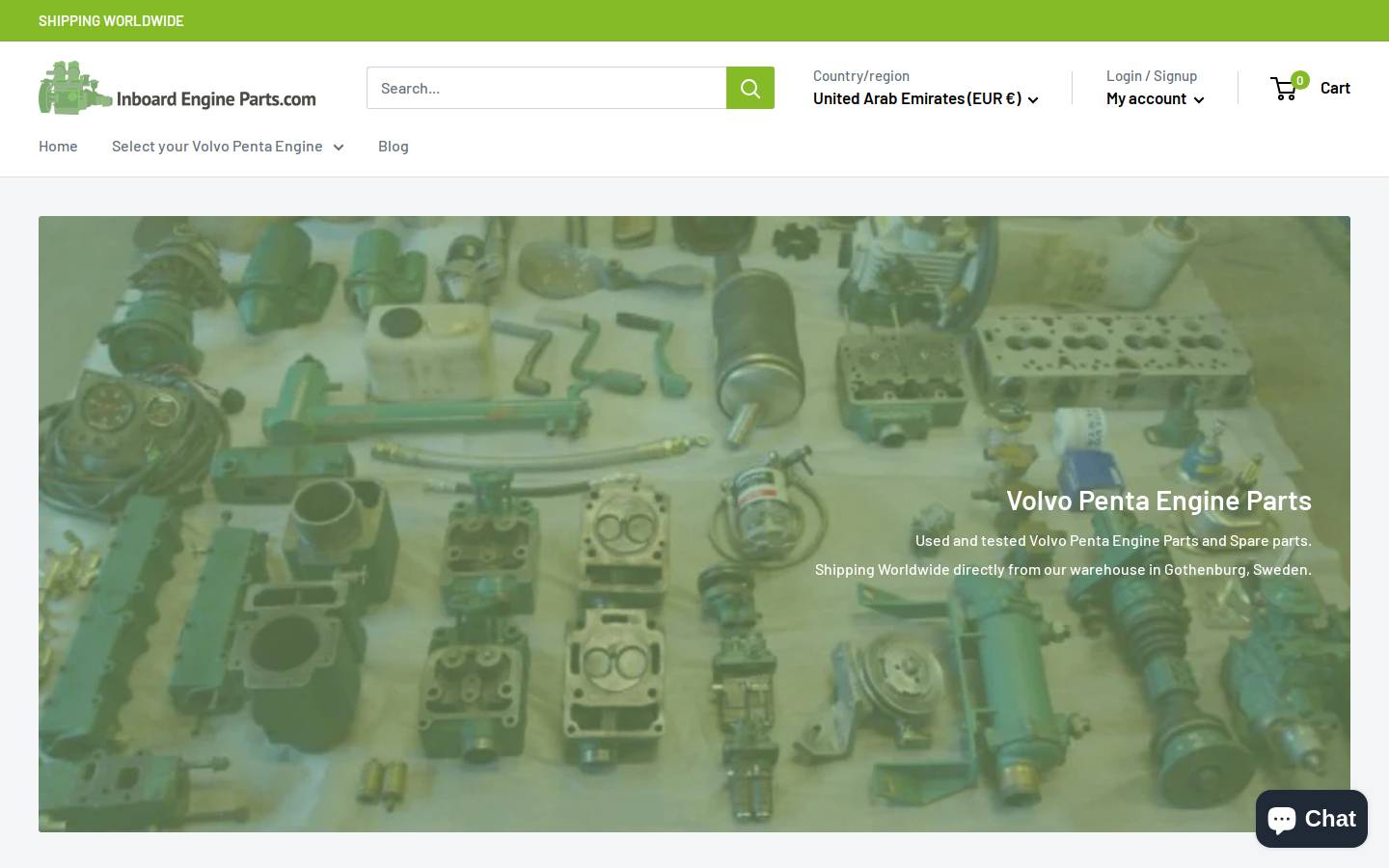The height and width of the screenshot is (868, 1389).
Task: Click the SHIPPING WORLDWIDE announcement text
Action: tap(111, 20)
